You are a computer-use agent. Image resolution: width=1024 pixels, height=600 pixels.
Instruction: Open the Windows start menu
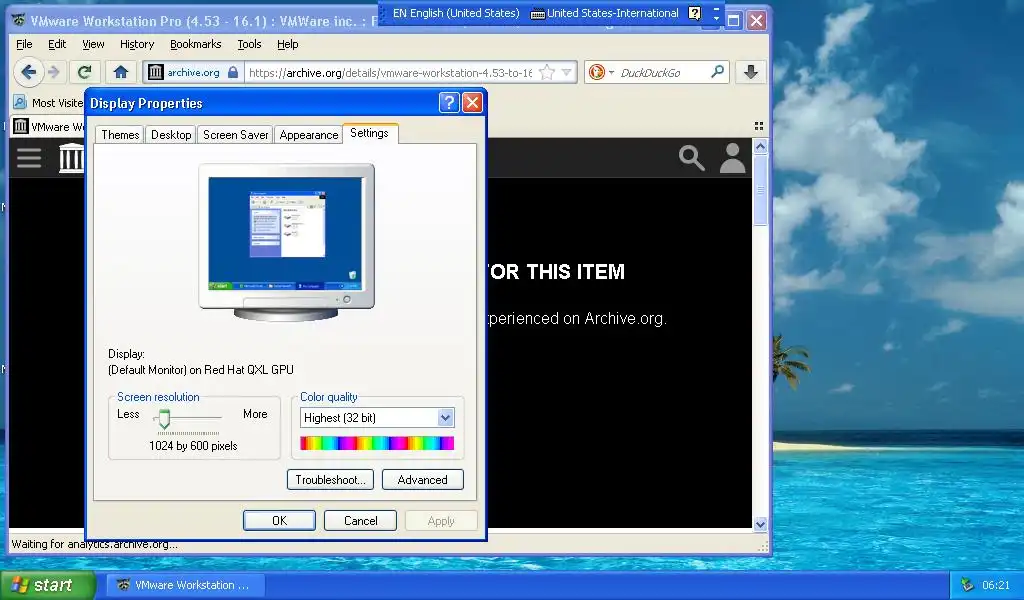[x=48, y=585]
